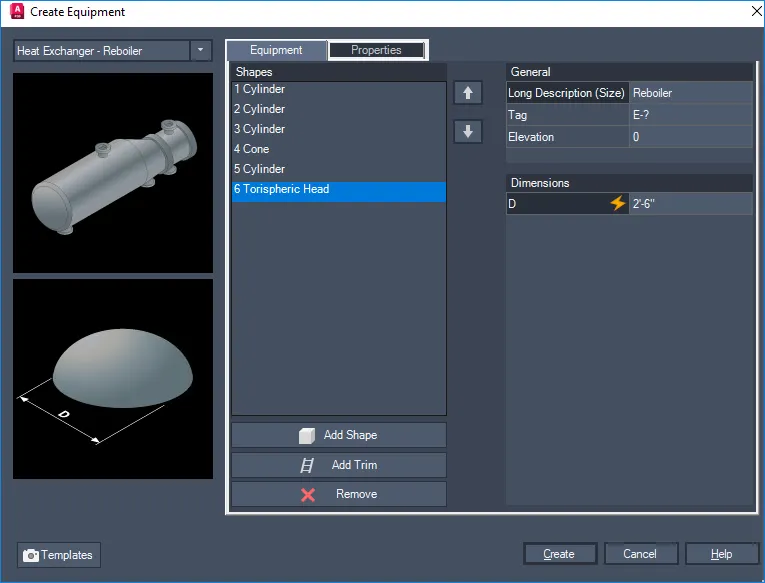Viewport: 765px width, 583px height.
Task: Click the Create button
Action: [x=560, y=554]
